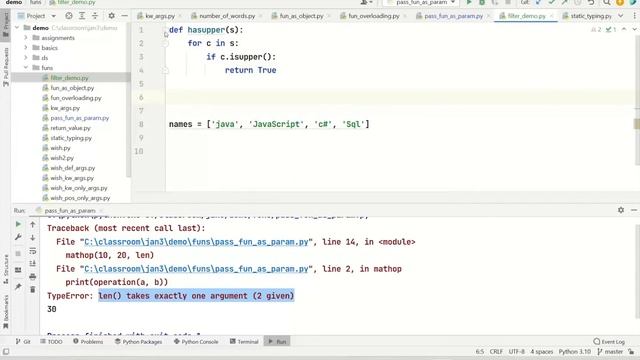Show hidden editor tabs chevron

coord(621,16)
